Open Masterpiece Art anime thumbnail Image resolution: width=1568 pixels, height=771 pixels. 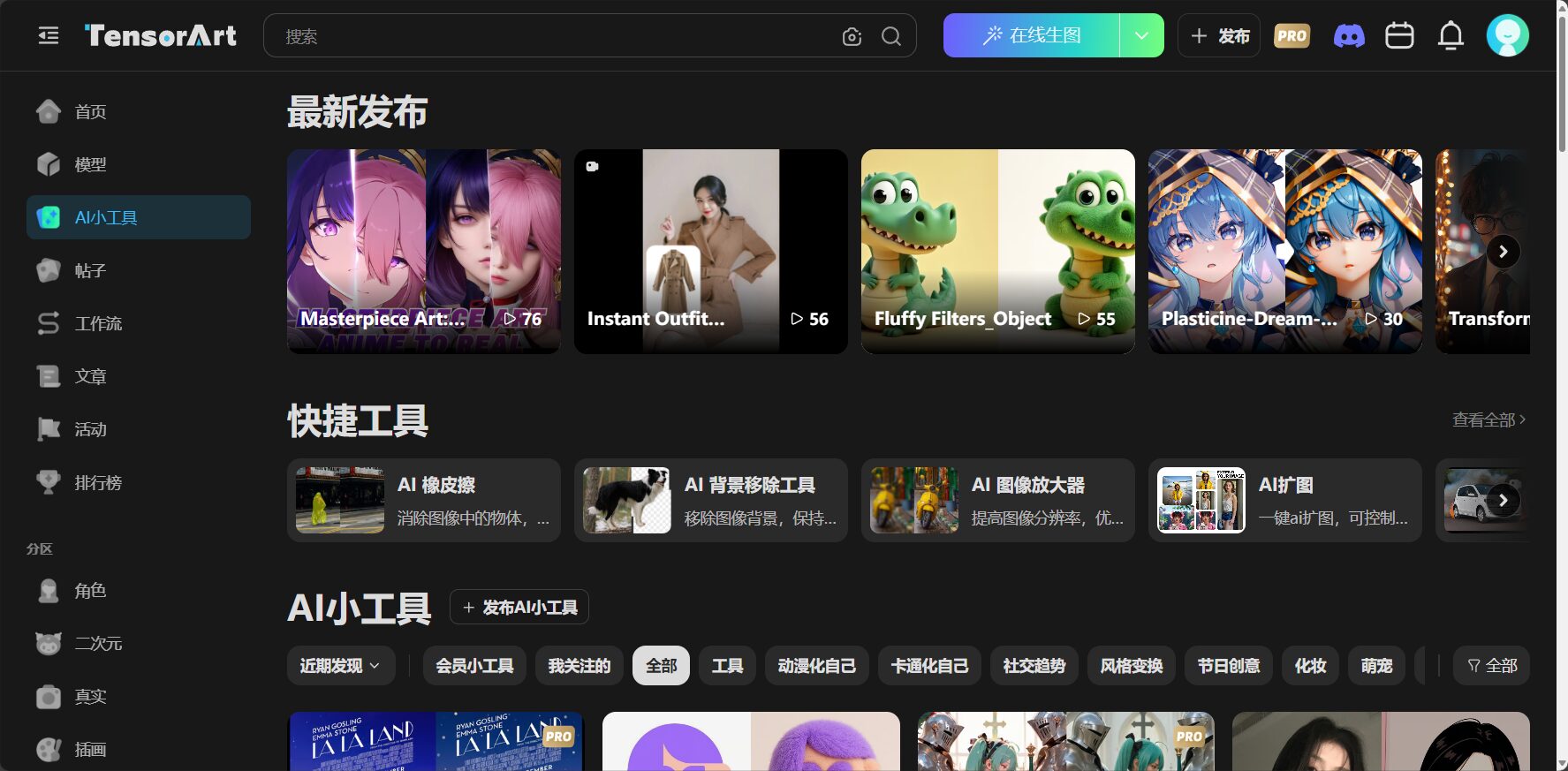(424, 252)
